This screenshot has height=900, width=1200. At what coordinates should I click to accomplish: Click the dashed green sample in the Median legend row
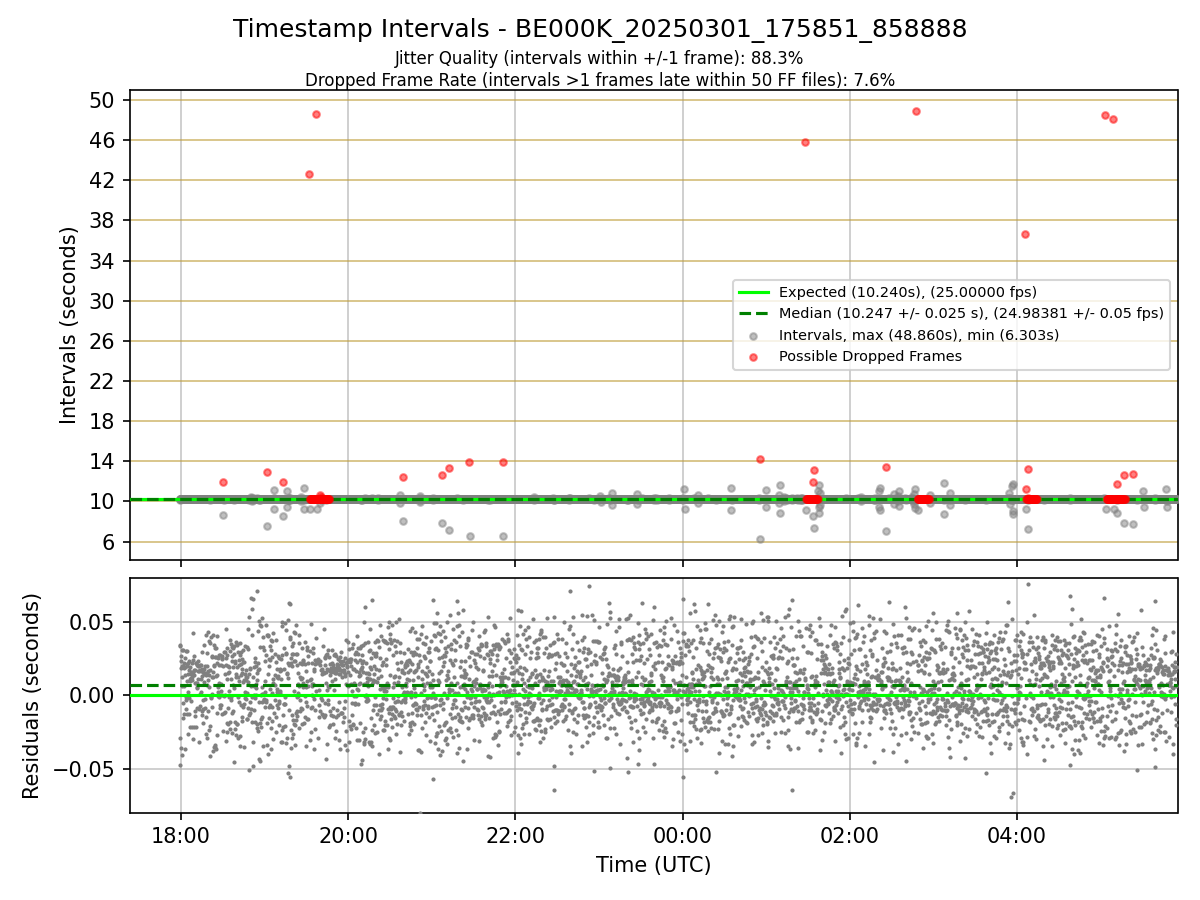click(754, 313)
